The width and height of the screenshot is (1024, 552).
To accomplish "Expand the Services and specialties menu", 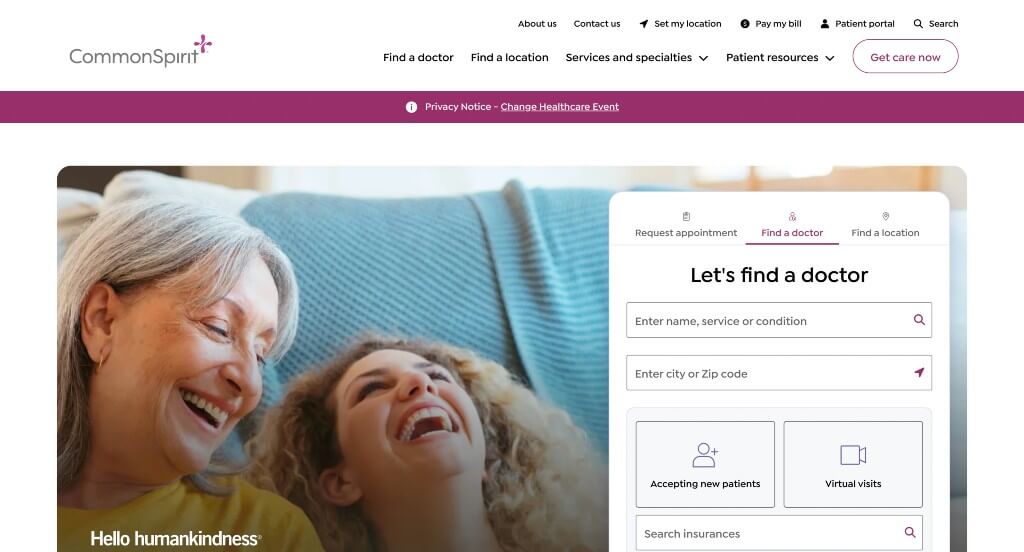I will (x=637, y=57).
